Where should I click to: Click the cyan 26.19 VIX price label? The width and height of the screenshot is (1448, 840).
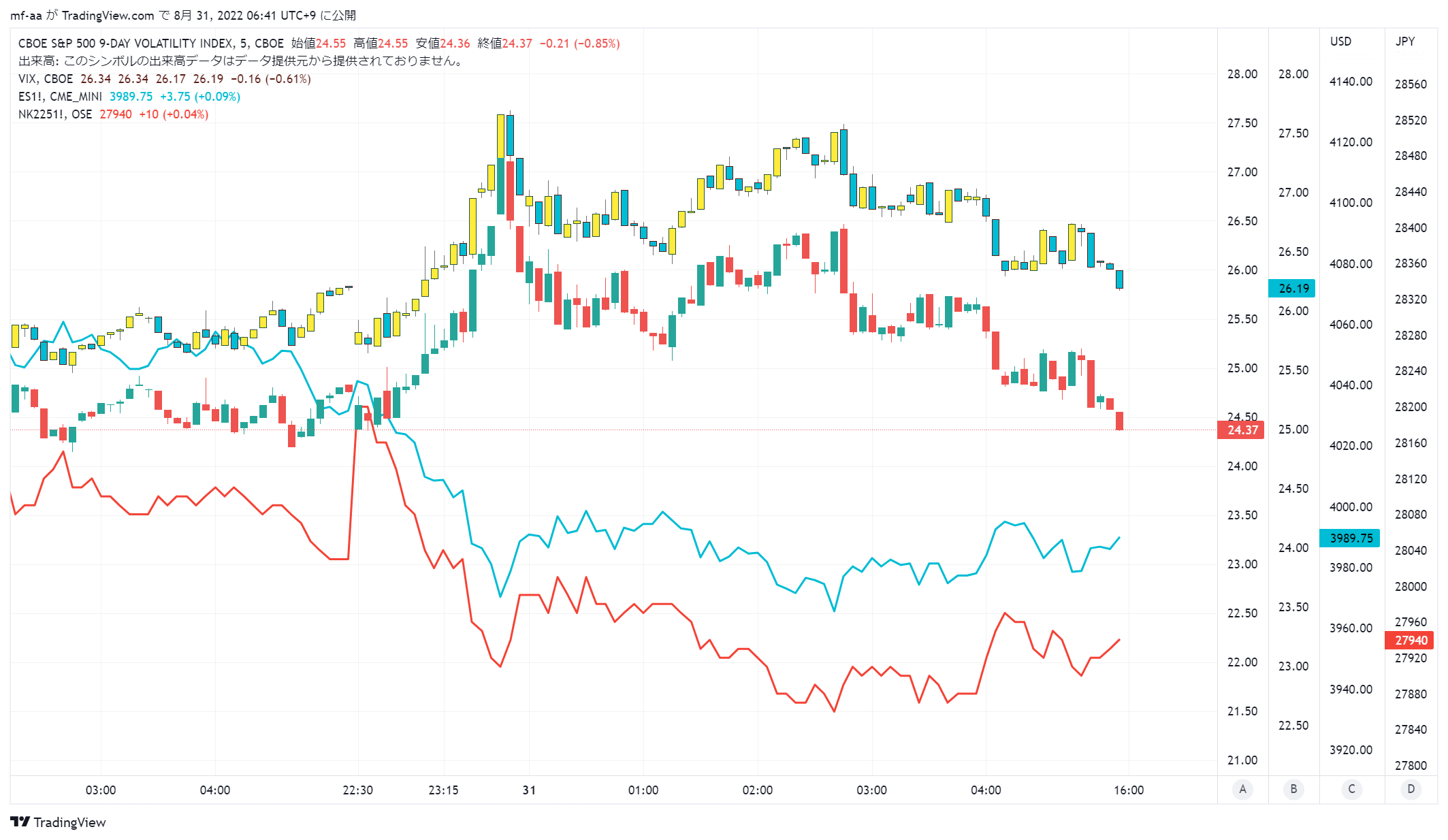(1292, 289)
